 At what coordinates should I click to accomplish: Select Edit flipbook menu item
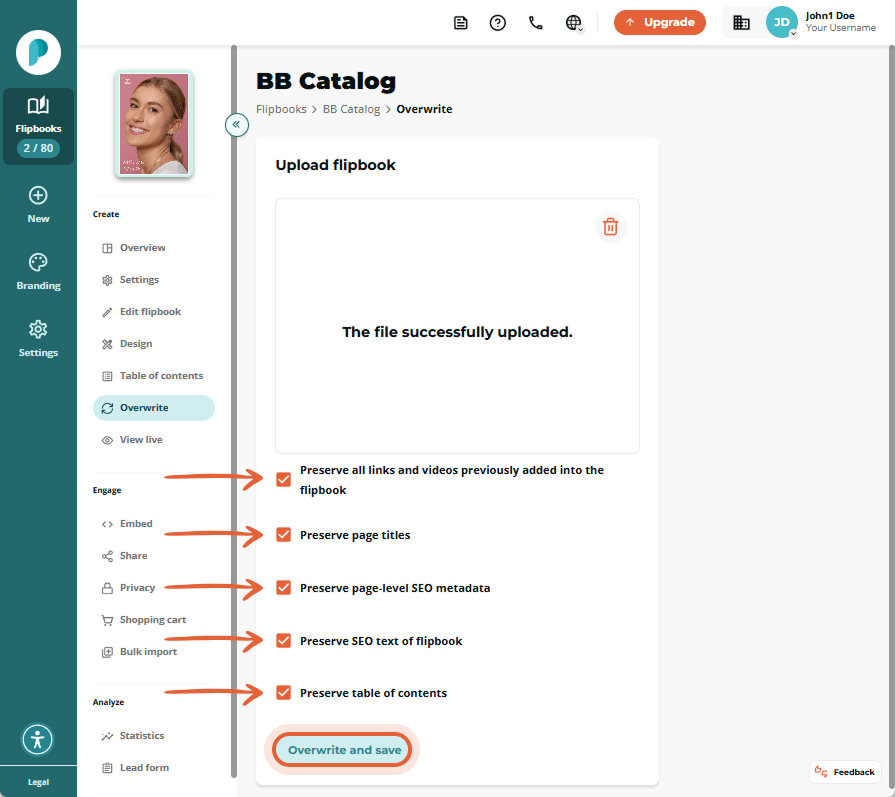tap(154, 312)
